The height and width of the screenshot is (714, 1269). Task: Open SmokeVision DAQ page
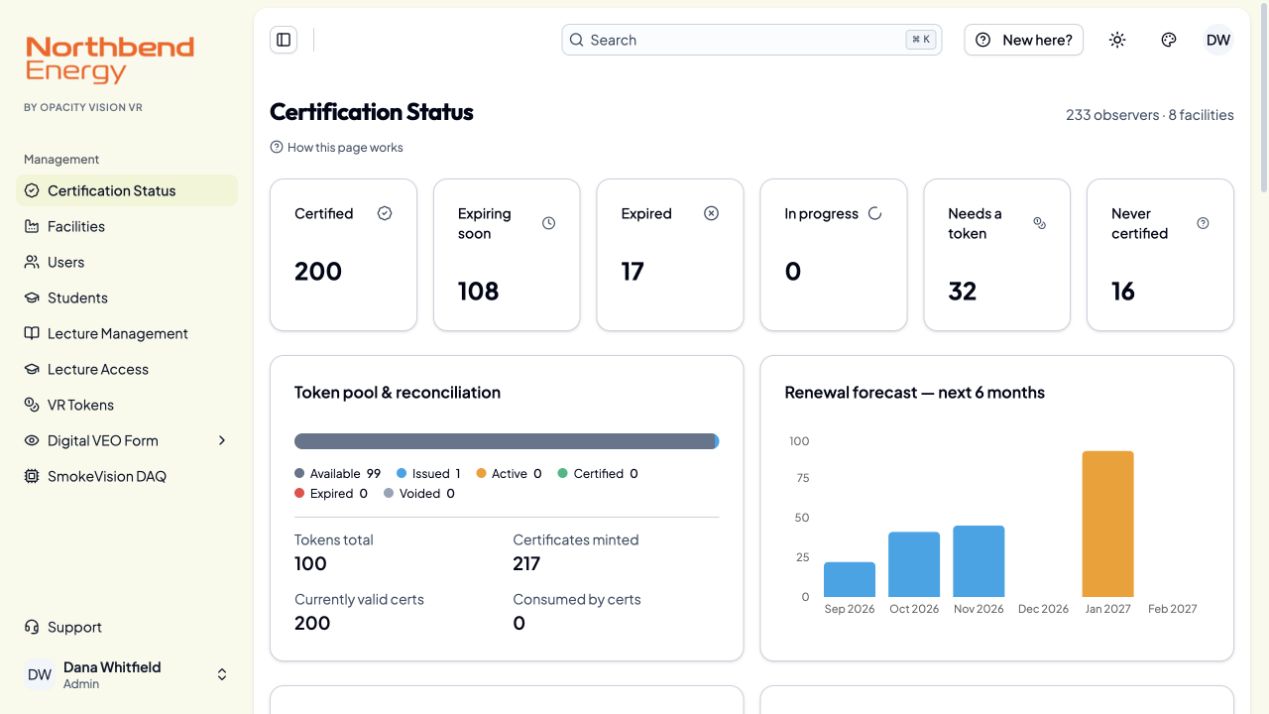127,477
